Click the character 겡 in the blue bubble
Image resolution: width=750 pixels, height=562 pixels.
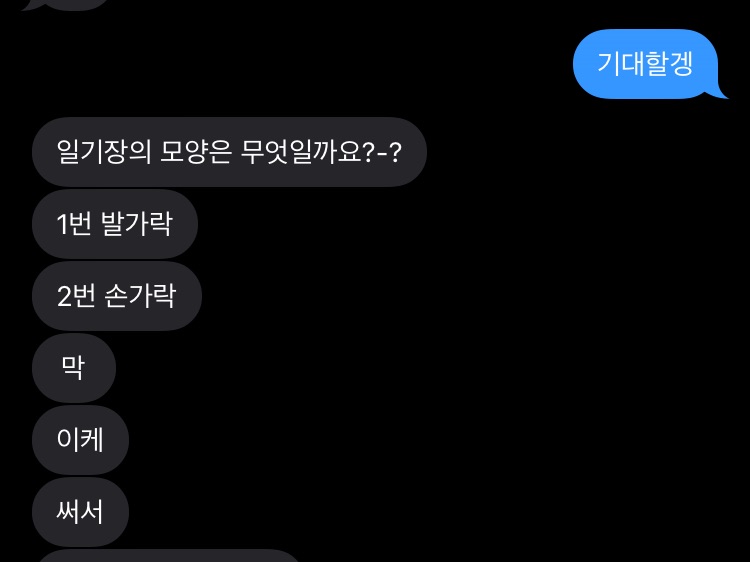681,64
